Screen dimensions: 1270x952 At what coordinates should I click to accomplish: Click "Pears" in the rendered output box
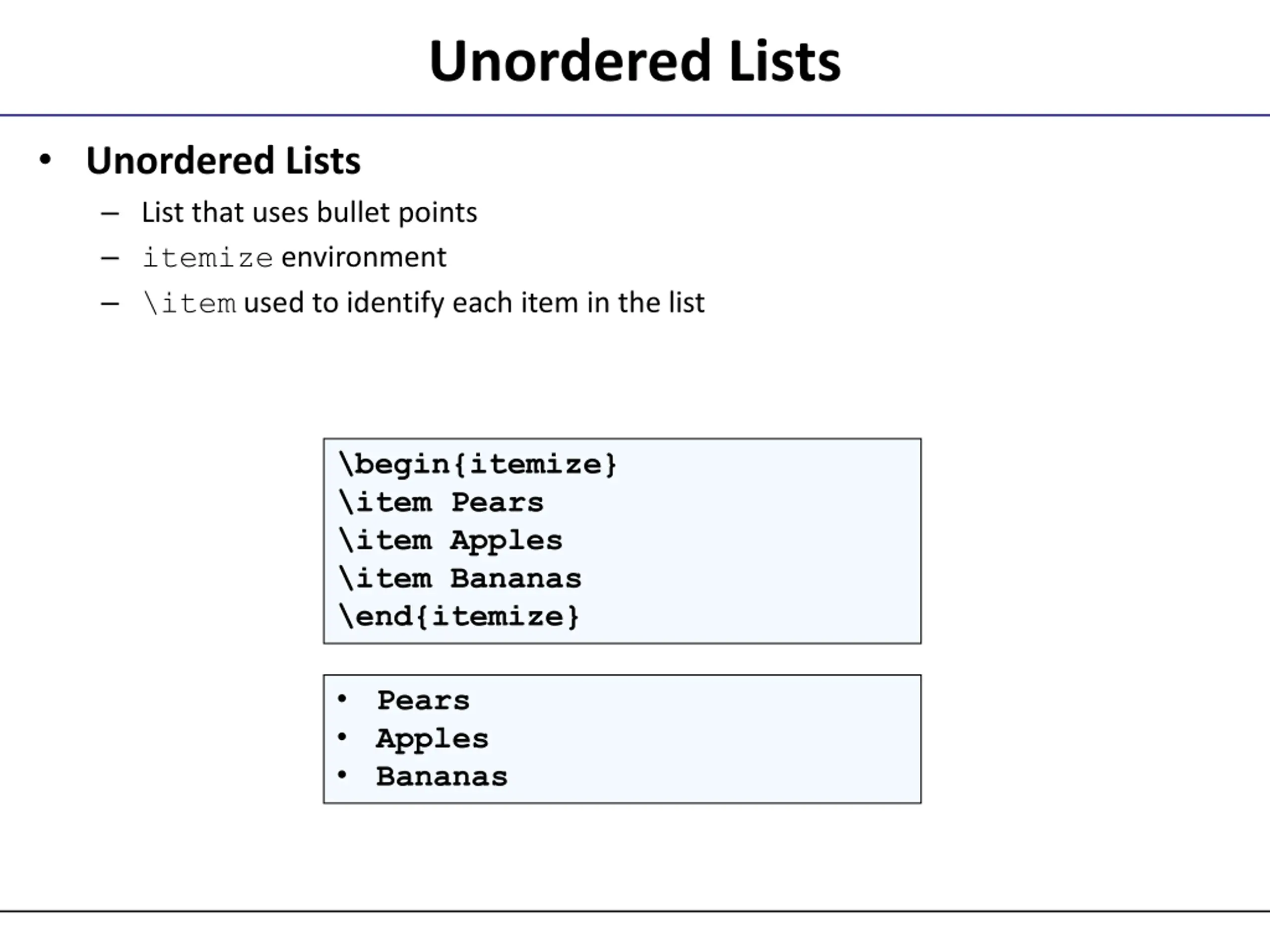[x=423, y=701]
